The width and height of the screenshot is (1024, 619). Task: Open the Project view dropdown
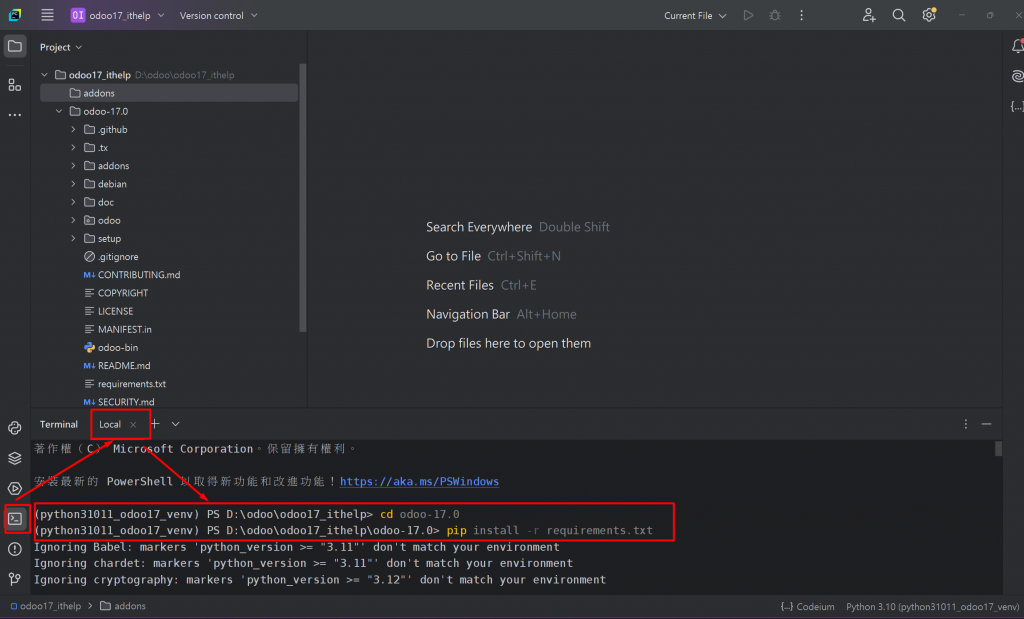(x=61, y=47)
